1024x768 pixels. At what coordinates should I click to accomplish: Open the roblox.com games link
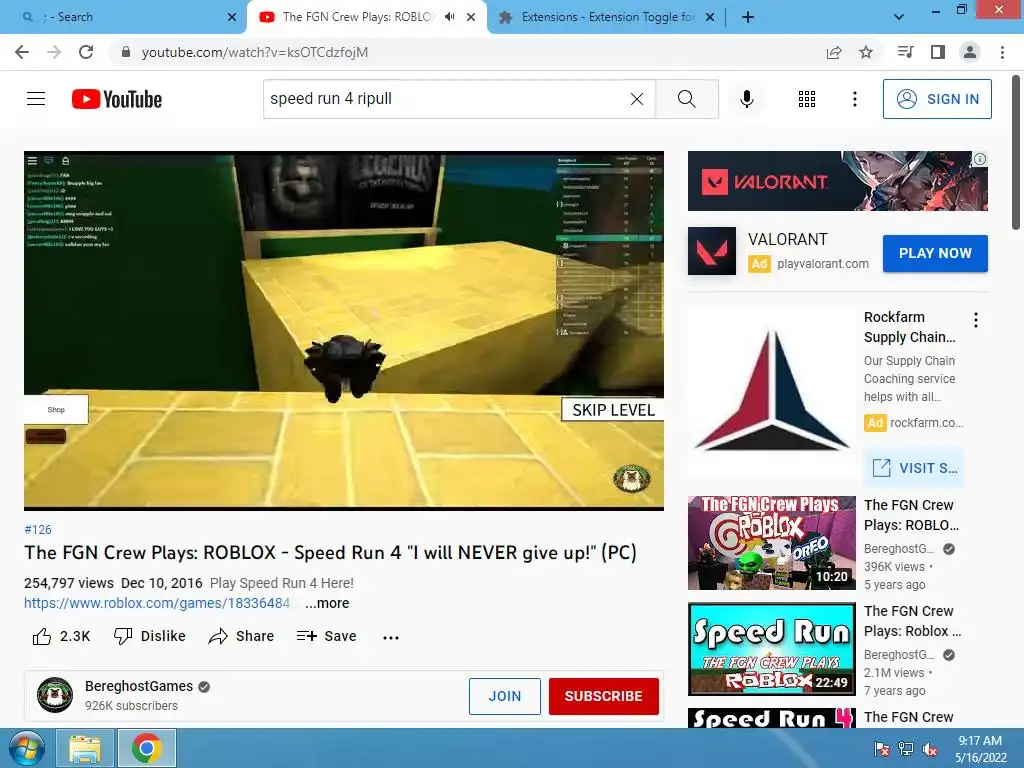157,603
